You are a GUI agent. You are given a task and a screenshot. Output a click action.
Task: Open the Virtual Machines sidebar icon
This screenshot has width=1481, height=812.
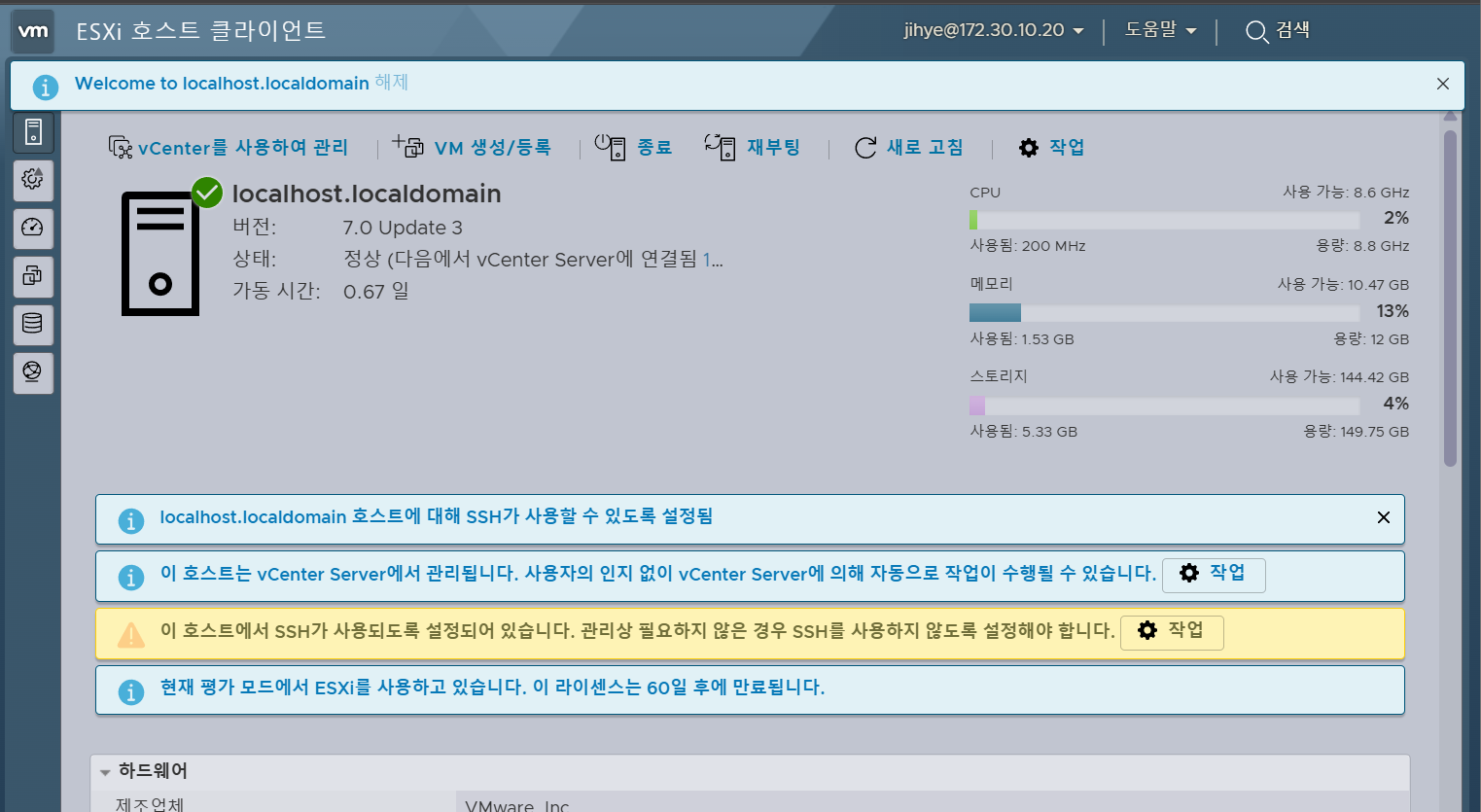coord(33,276)
